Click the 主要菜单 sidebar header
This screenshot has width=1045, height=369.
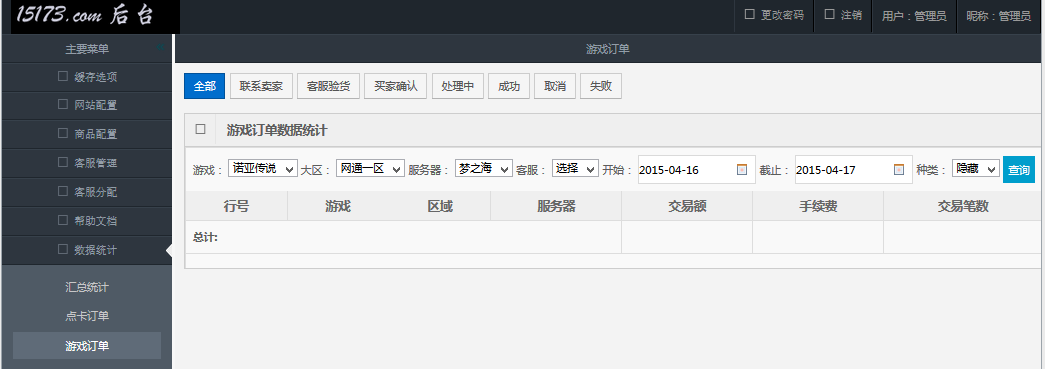click(x=87, y=49)
